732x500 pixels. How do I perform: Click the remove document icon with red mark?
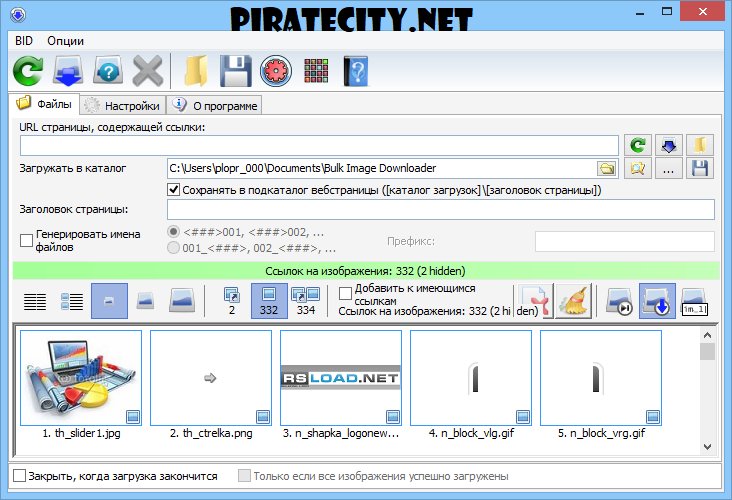534,301
